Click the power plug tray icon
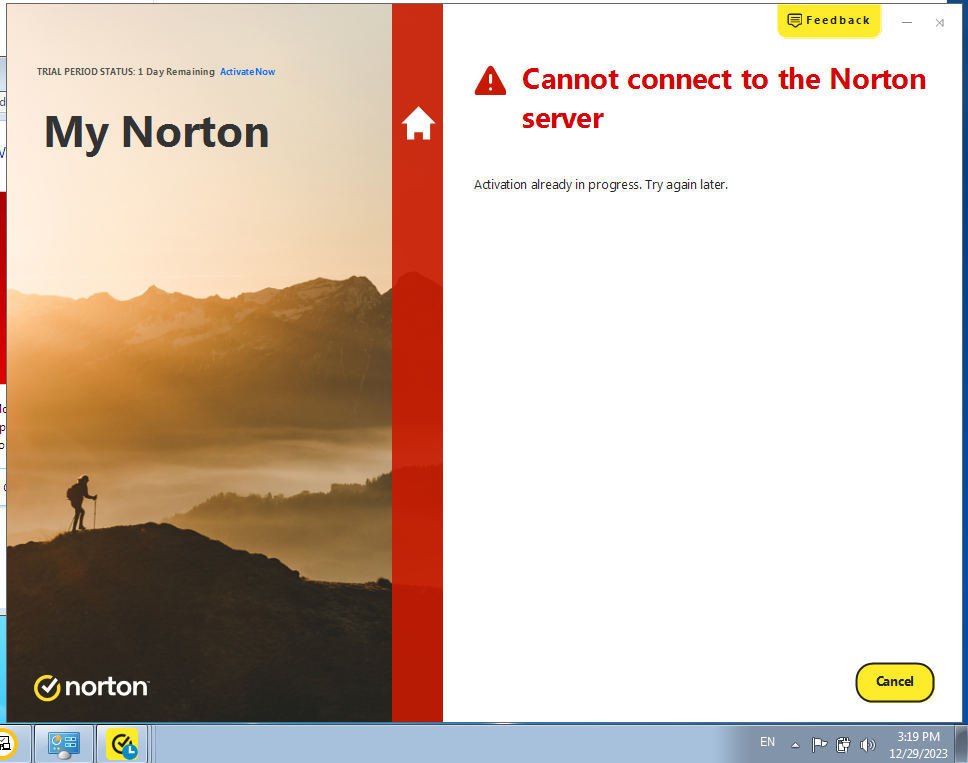This screenshot has width=968, height=763. 843,745
